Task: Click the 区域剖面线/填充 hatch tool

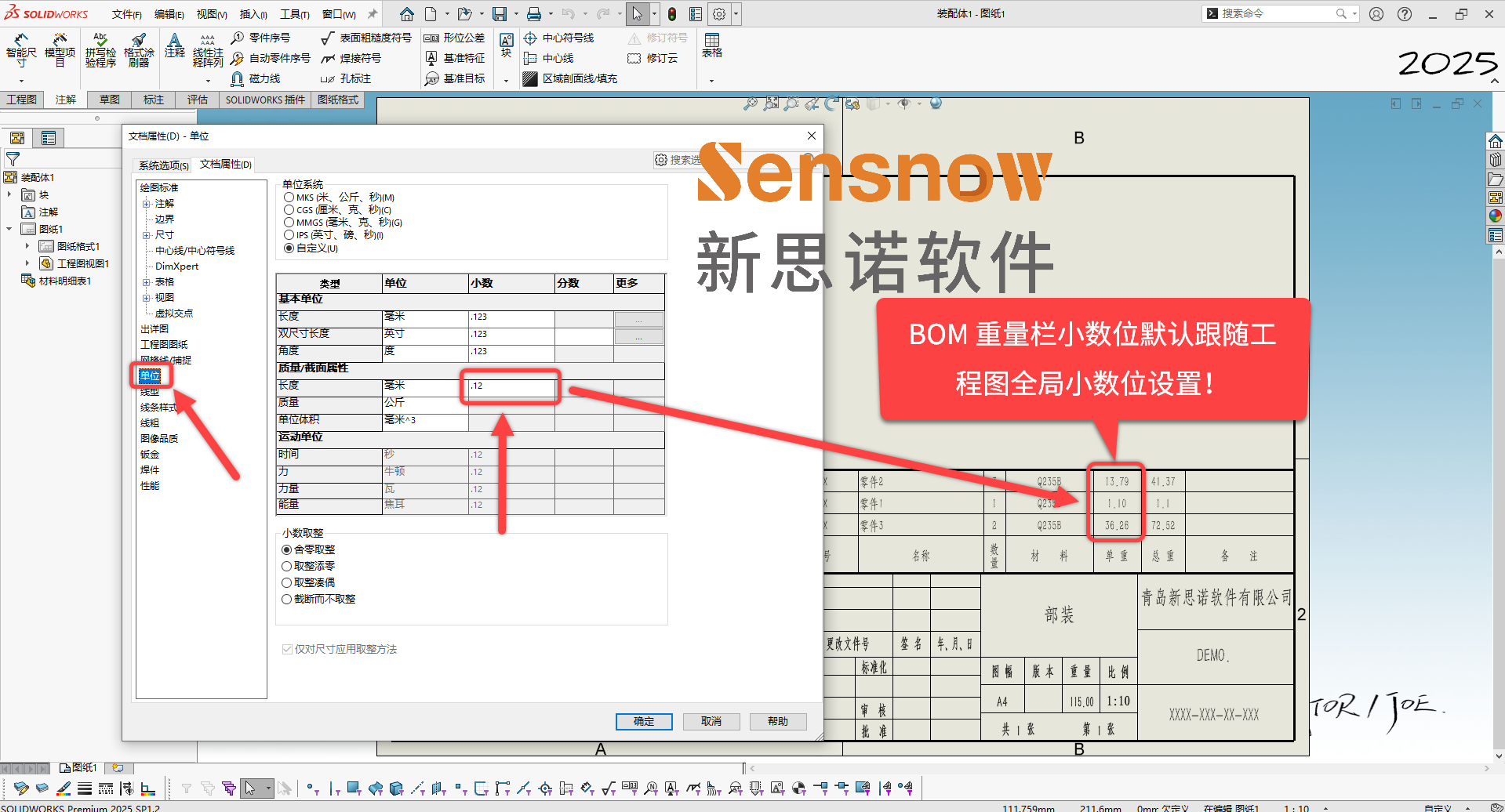Action: [x=571, y=78]
